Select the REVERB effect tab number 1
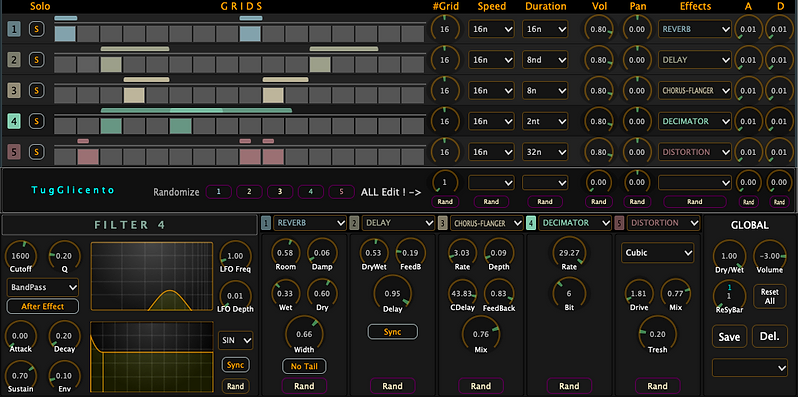Screen dimensions: 798x397 [266, 222]
